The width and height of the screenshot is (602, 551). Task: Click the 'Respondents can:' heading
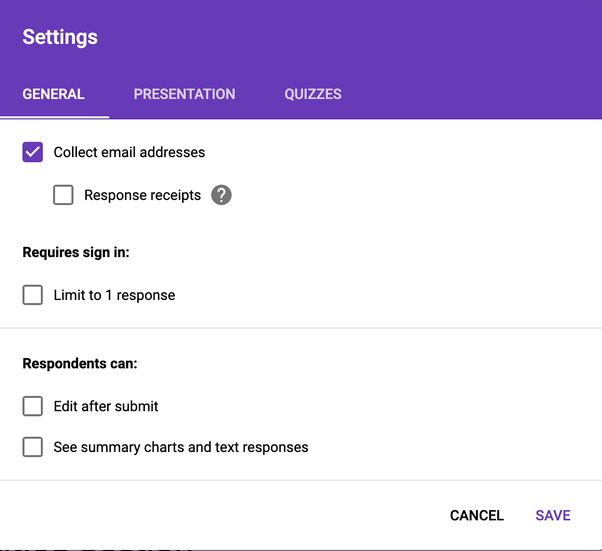pos(80,364)
